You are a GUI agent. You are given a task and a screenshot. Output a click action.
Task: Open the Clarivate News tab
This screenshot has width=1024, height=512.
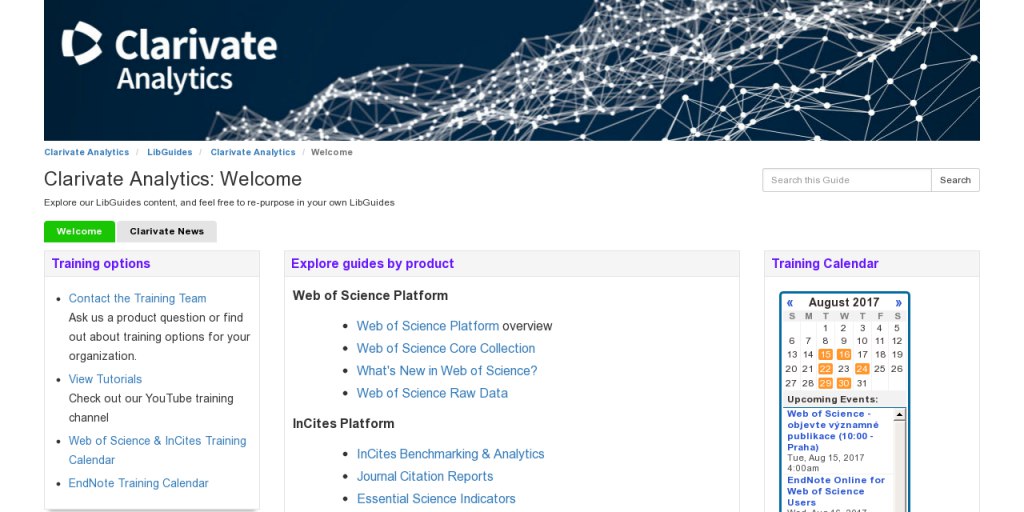pyautogui.click(x=167, y=231)
